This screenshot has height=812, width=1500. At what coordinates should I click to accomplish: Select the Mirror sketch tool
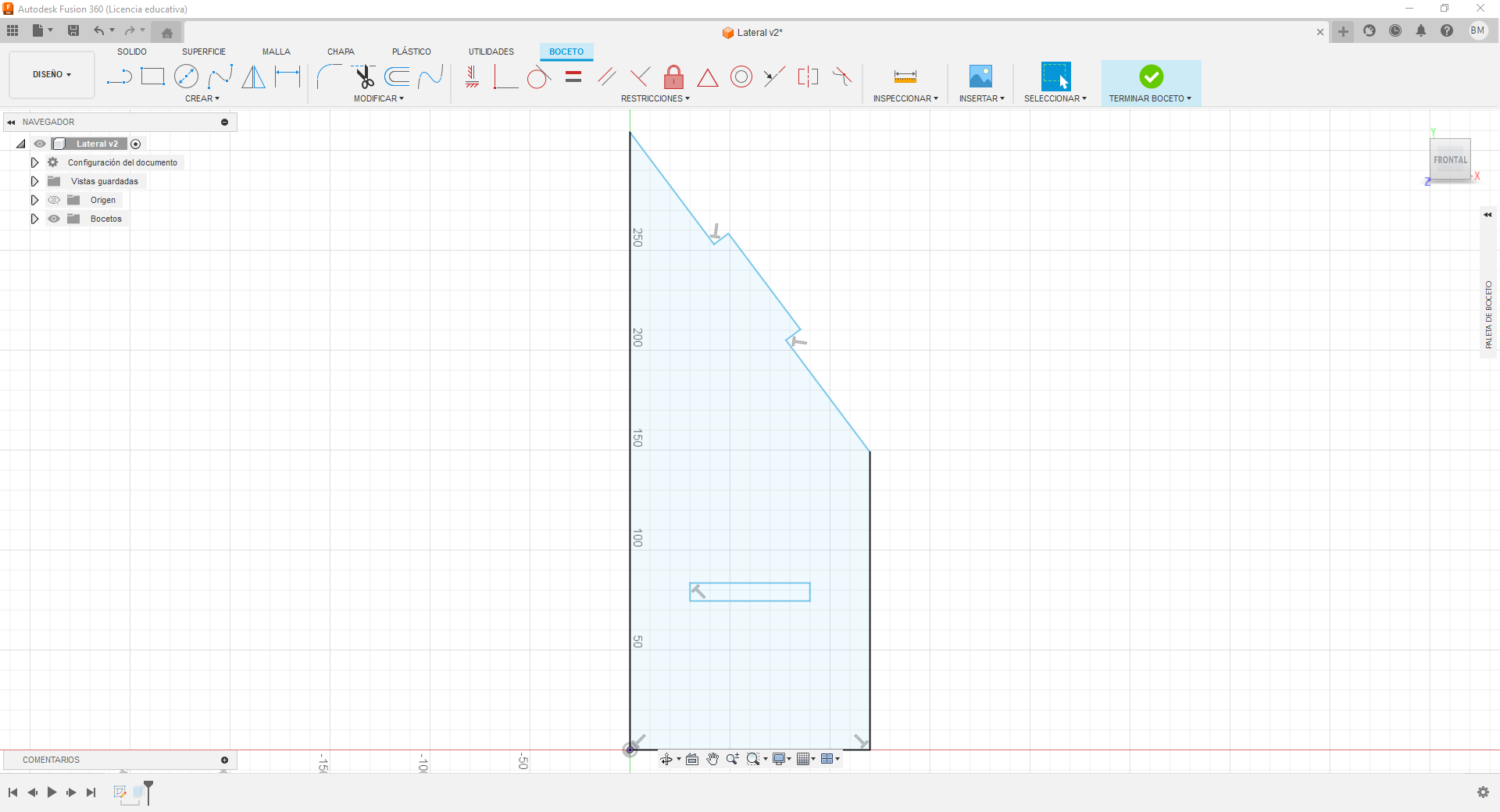click(253, 77)
